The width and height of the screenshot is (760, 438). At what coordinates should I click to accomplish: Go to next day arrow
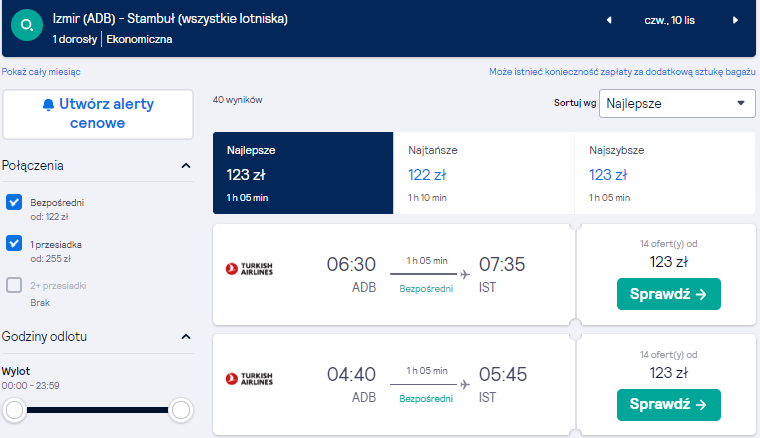click(x=735, y=20)
